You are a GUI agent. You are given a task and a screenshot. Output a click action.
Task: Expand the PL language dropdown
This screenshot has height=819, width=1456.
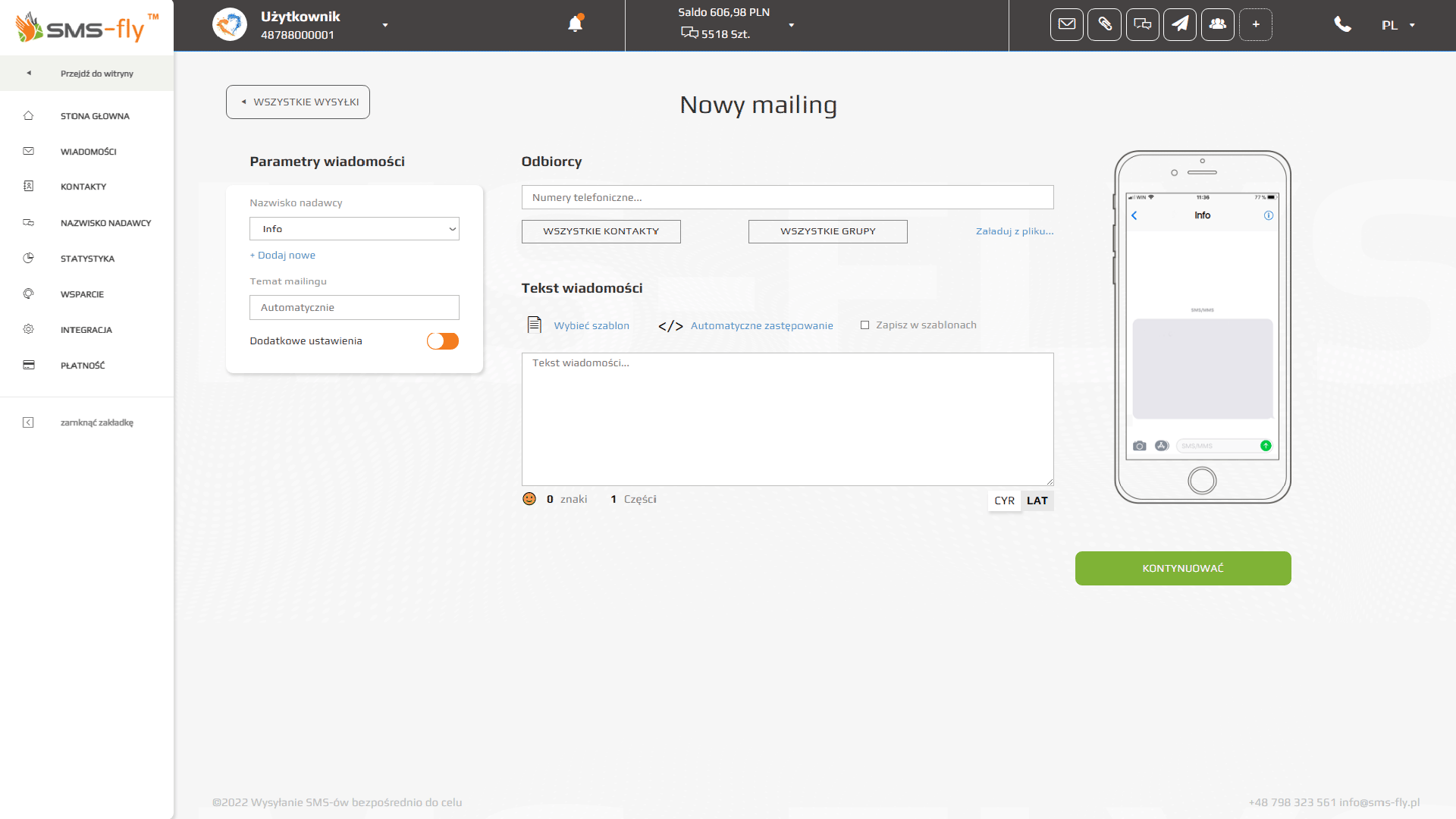(1398, 25)
